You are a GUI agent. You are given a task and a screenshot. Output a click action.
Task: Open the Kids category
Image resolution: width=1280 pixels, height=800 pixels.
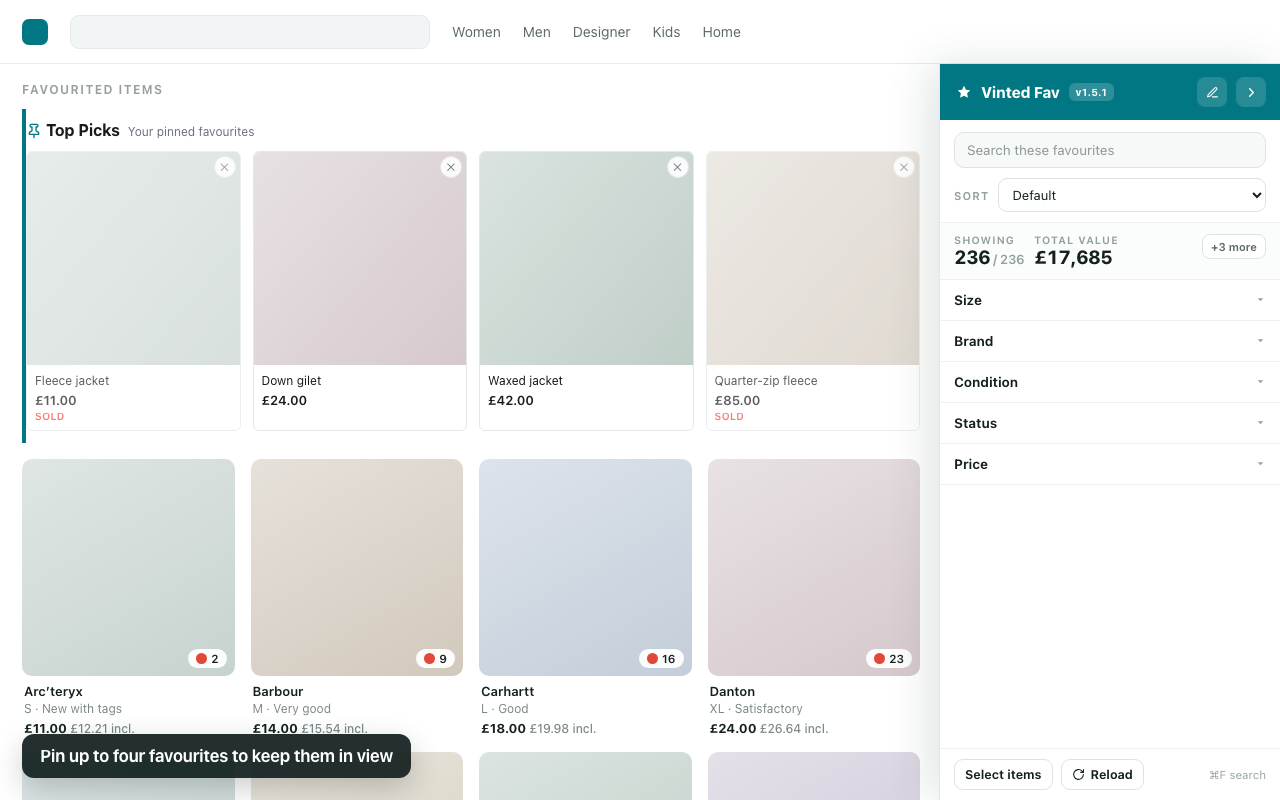pos(666,32)
